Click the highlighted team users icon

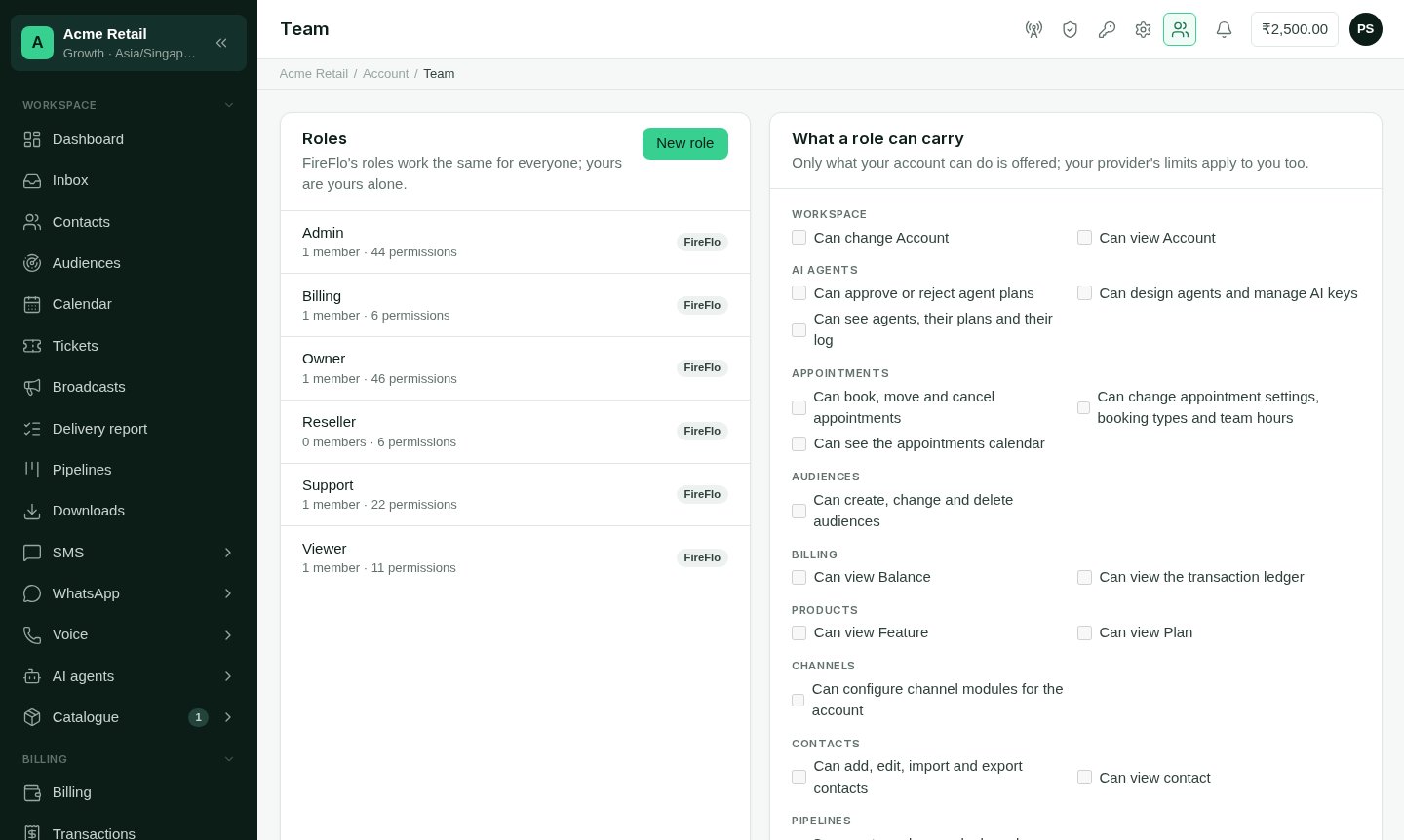(x=1180, y=29)
